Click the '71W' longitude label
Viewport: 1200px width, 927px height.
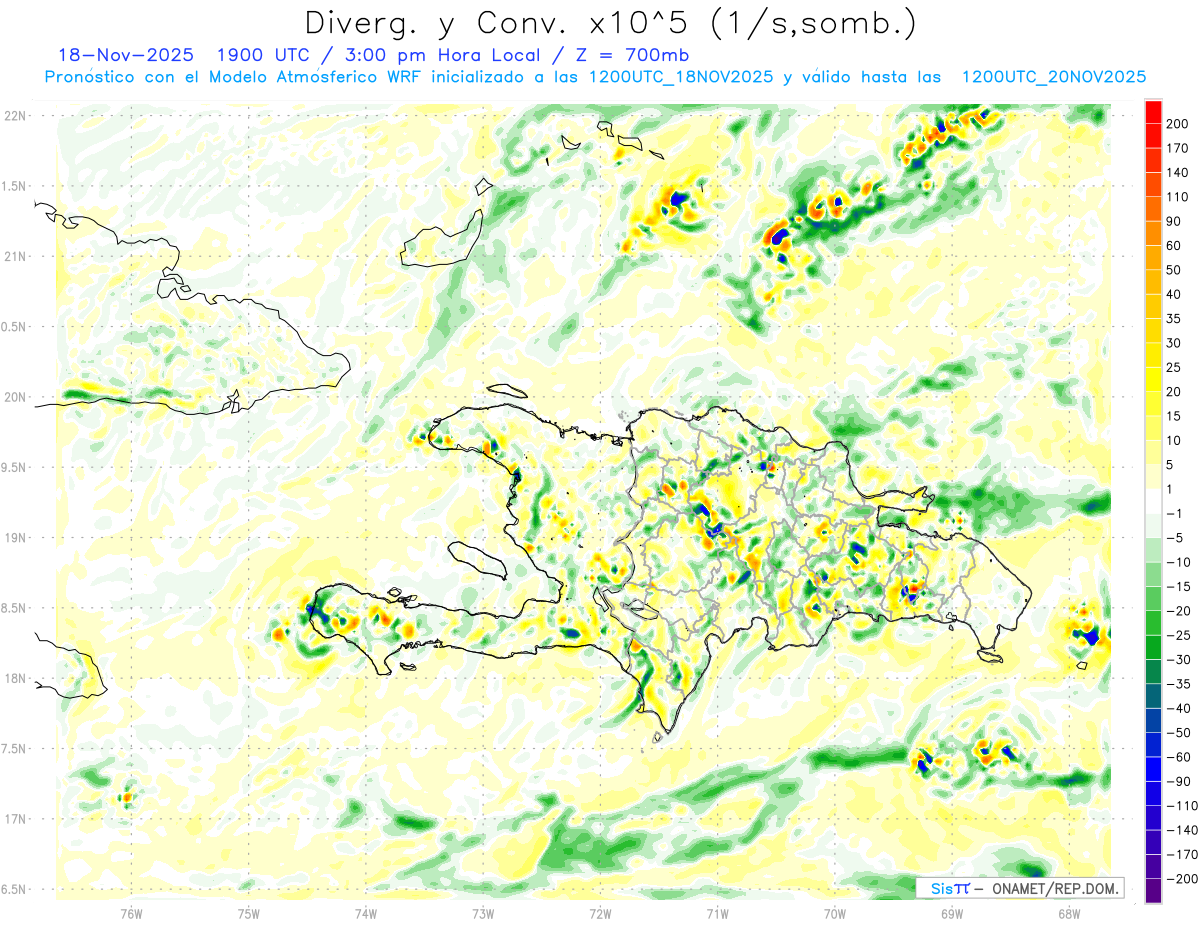[717, 913]
